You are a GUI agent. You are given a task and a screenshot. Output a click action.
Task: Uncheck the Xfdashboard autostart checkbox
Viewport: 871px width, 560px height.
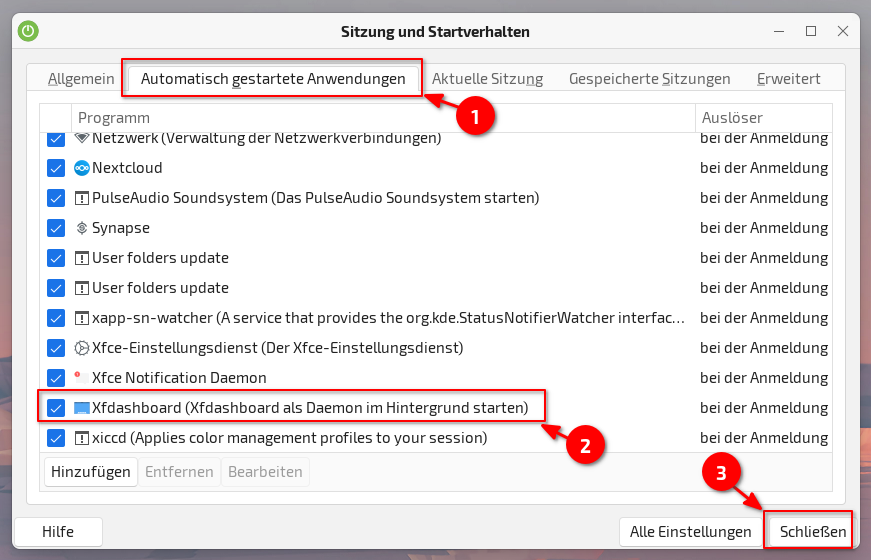56,408
